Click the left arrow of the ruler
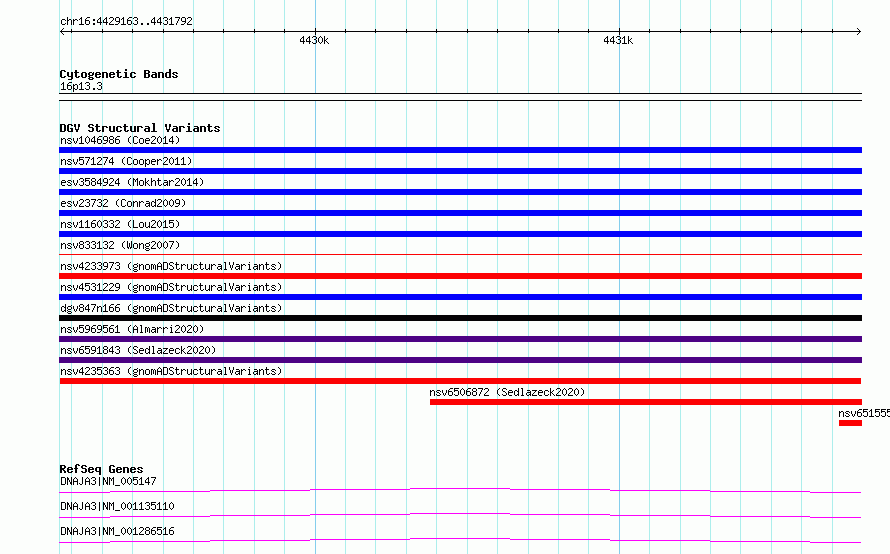The width and height of the screenshot is (890, 554). click(63, 31)
